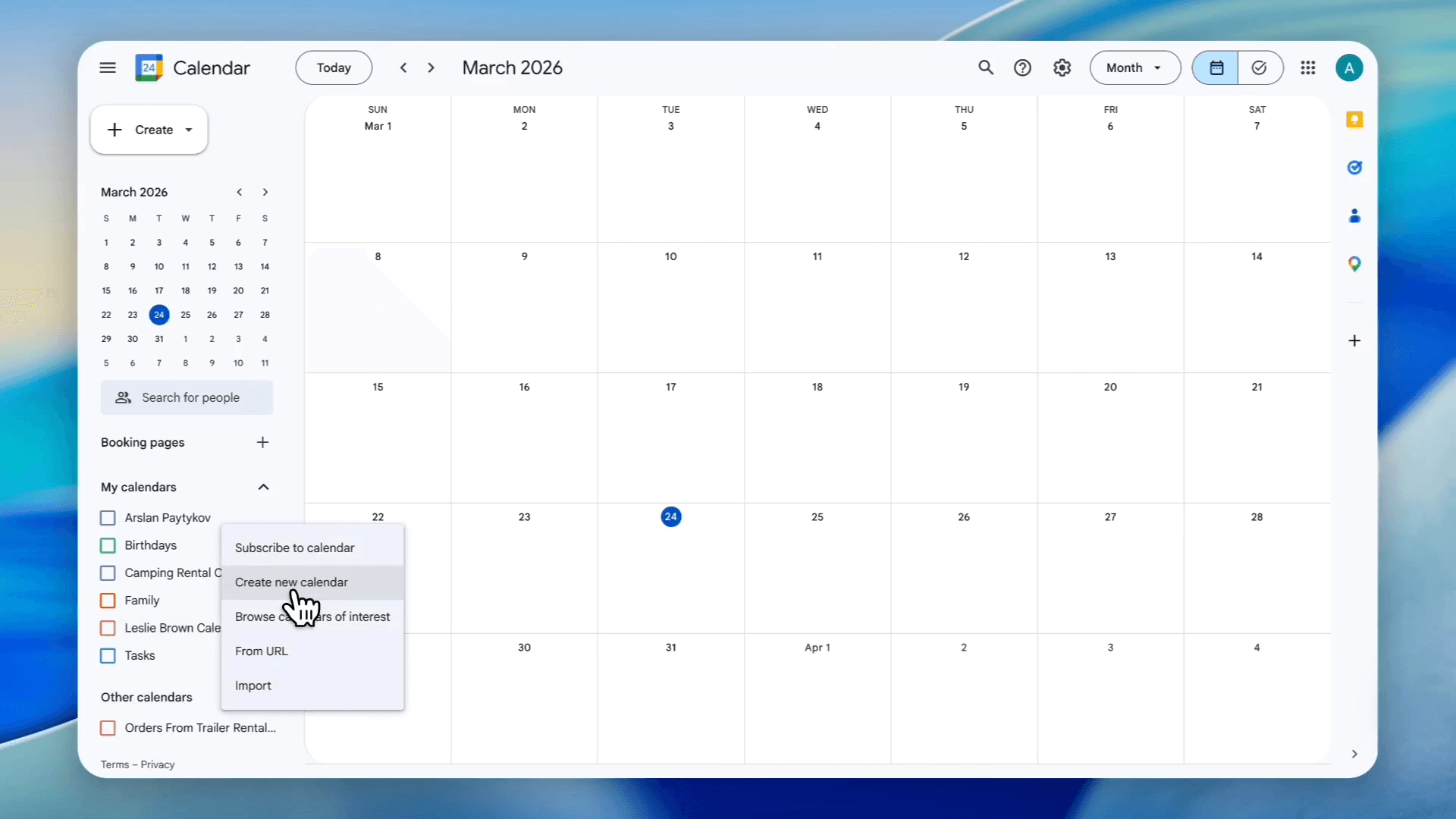The height and width of the screenshot is (819, 1456).
Task: Collapse My calendars section
Action: point(263,487)
